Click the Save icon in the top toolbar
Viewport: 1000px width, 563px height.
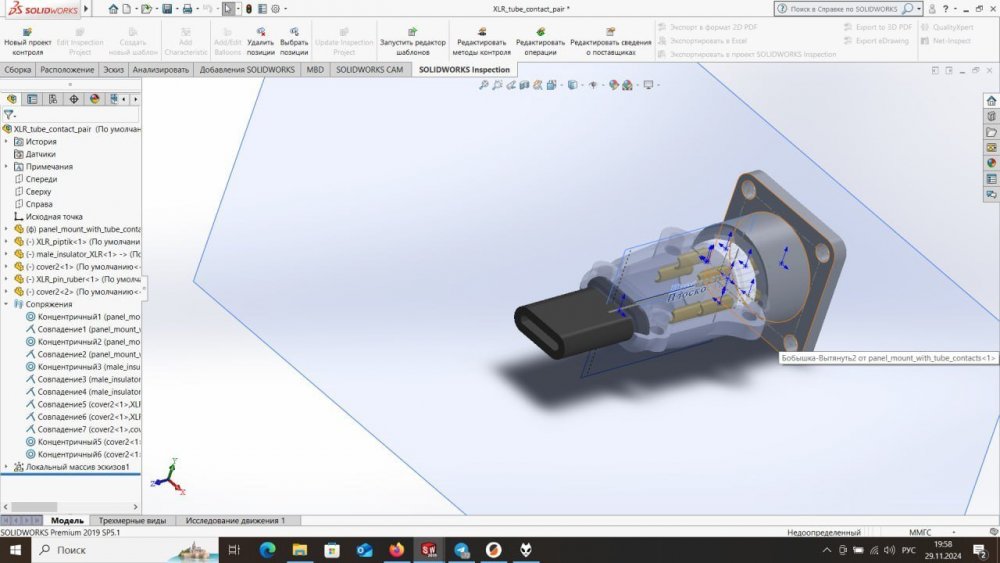click(x=167, y=9)
